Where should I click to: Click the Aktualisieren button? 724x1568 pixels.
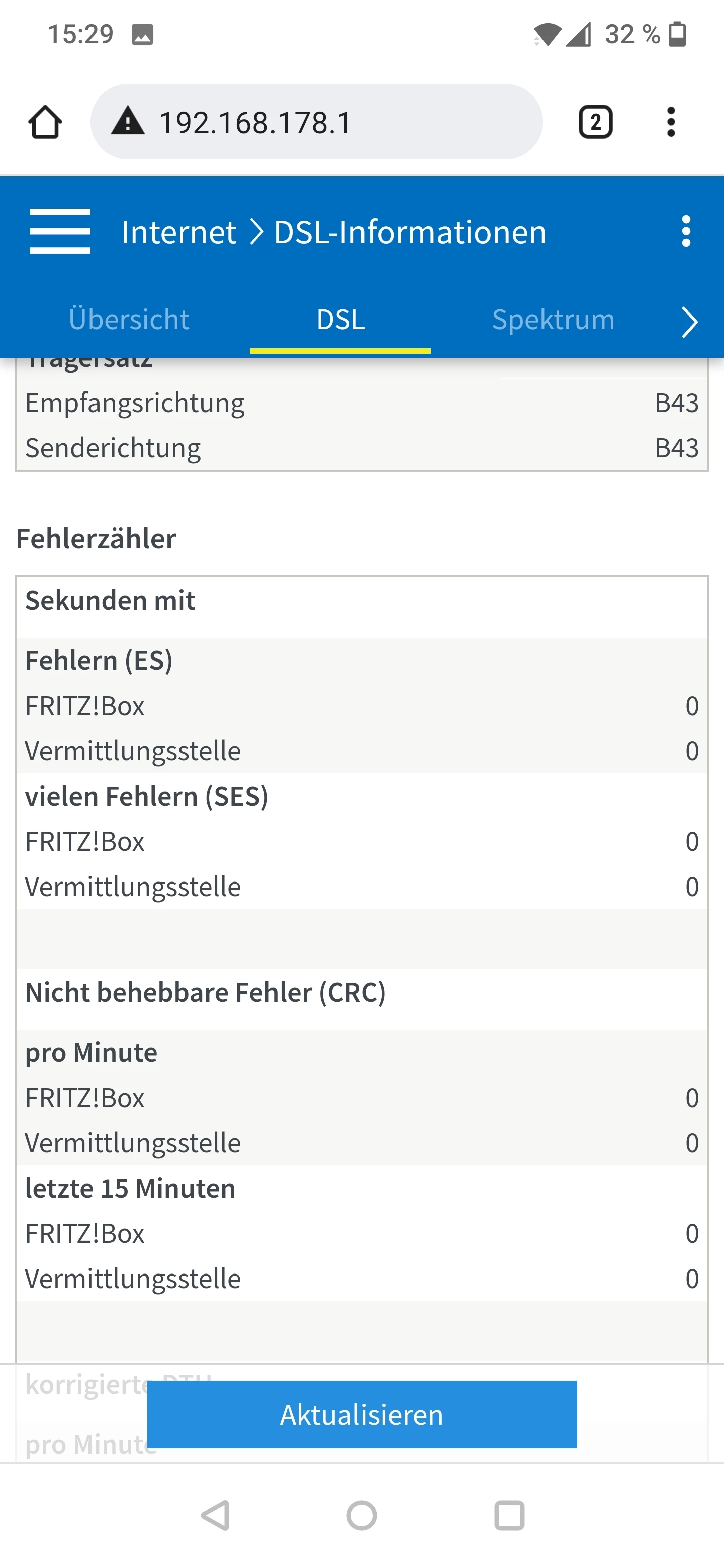point(361,1414)
